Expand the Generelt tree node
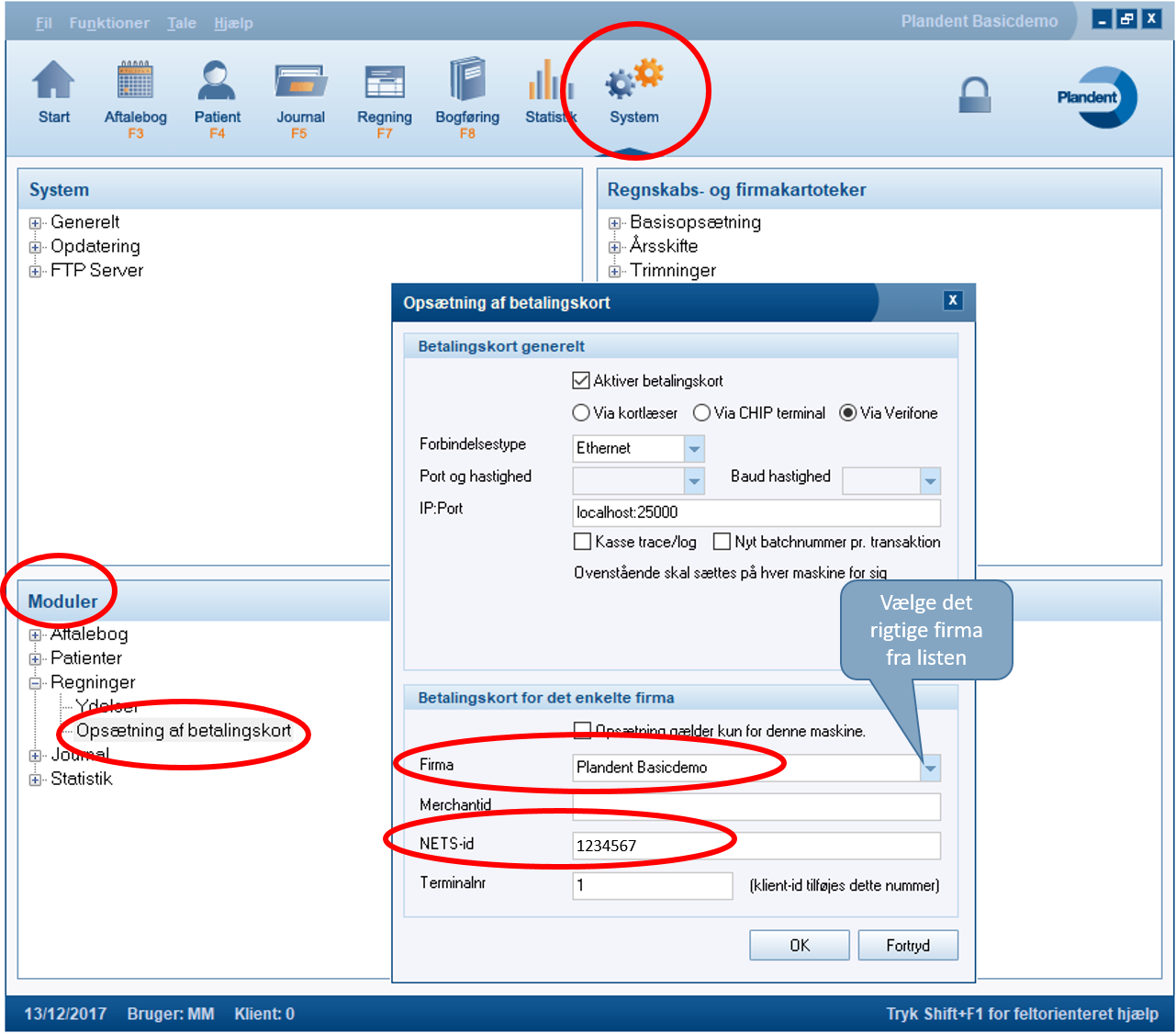The width and height of the screenshot is (1176, 1033). [x=36, y=223]
